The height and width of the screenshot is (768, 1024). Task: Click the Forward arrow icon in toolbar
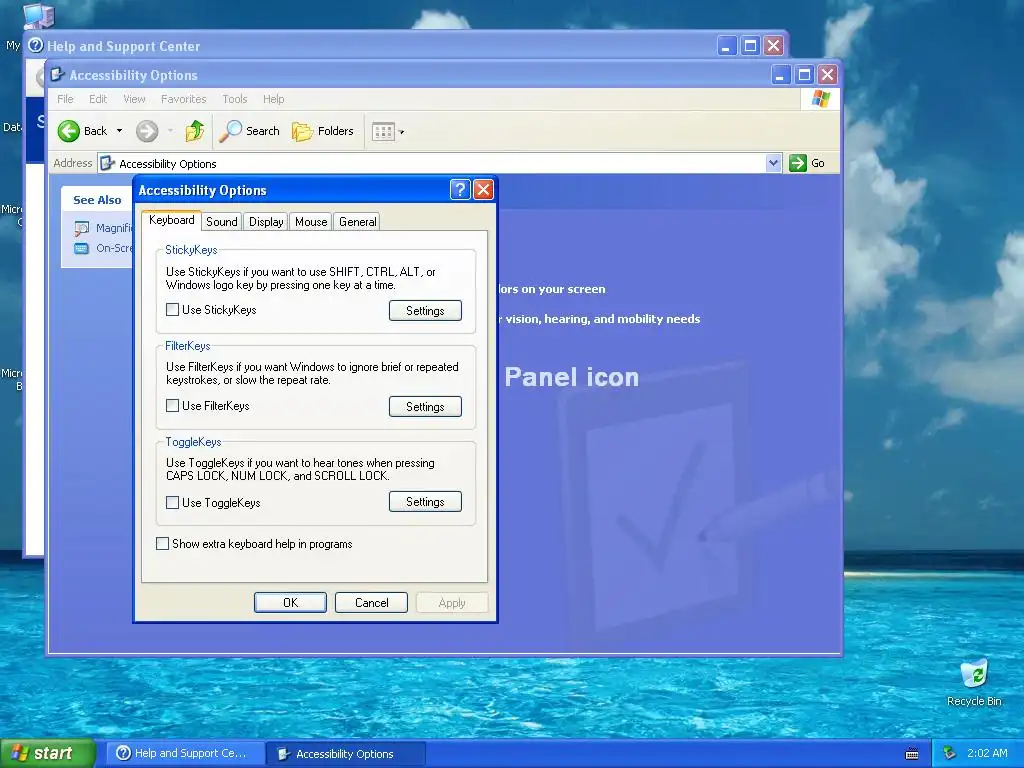[147, 131]
